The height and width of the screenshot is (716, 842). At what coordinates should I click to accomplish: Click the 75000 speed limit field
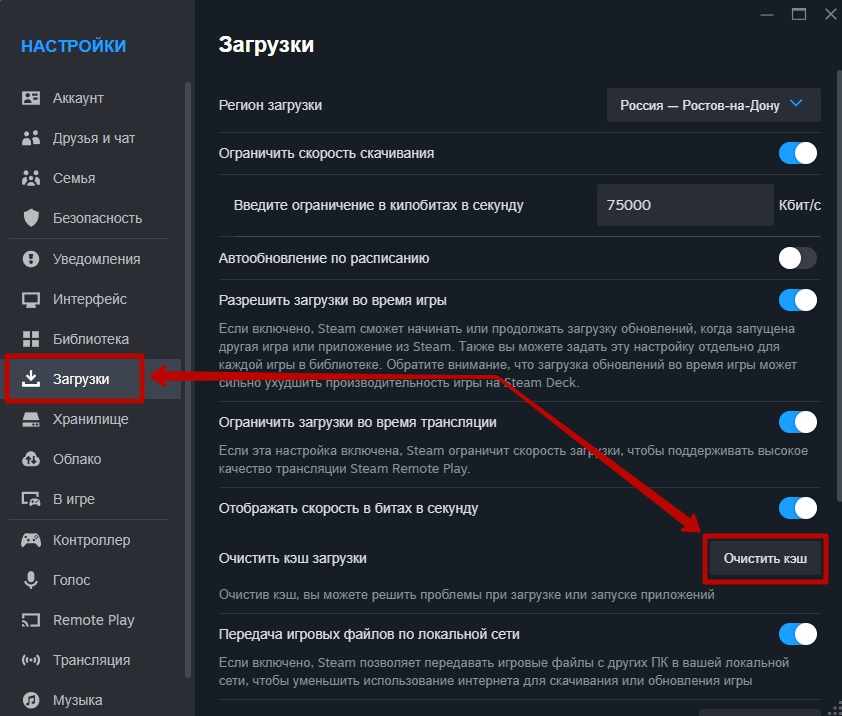click(x=685, y=205)
